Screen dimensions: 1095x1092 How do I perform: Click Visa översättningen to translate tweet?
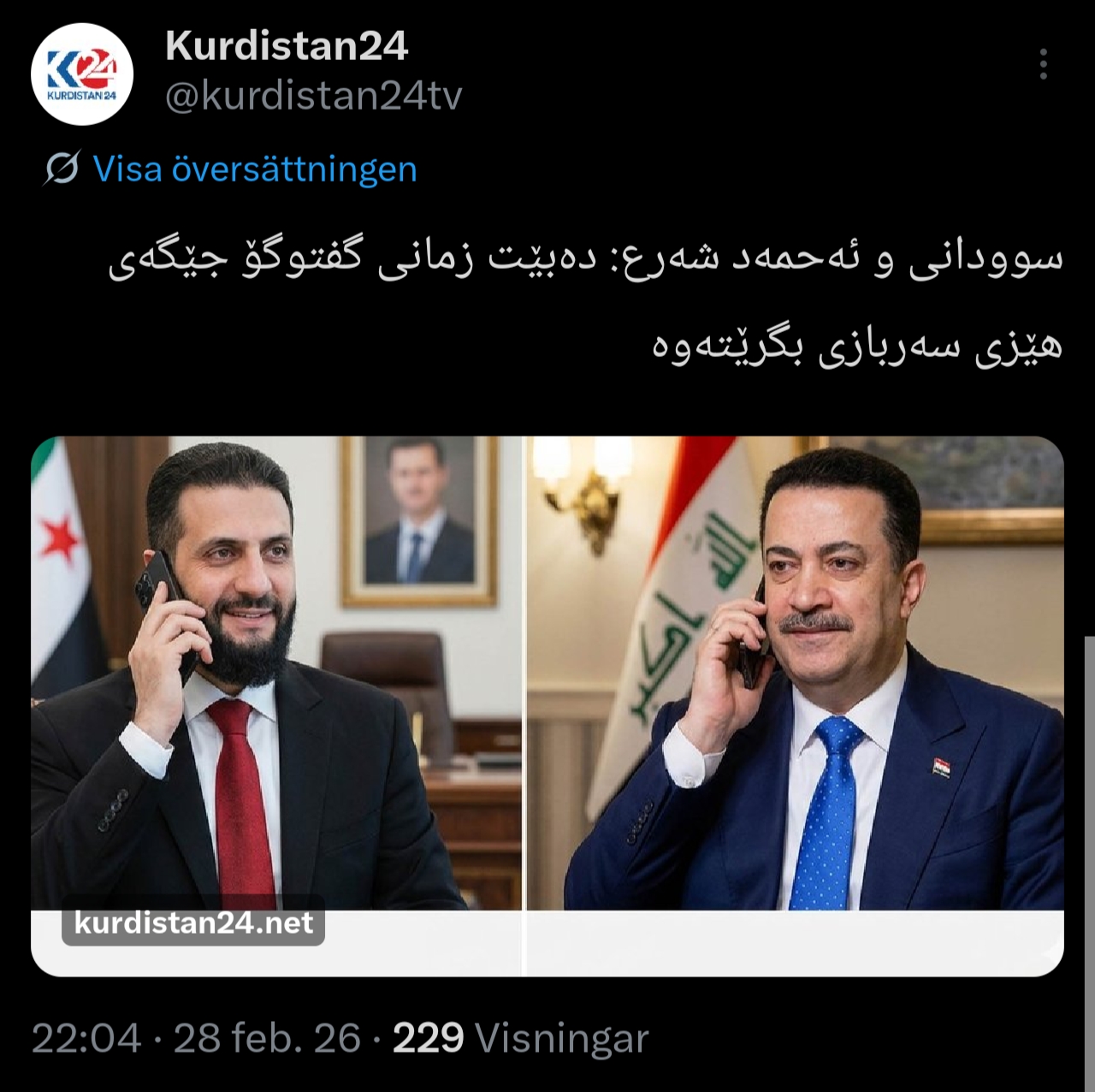[254, 169]
